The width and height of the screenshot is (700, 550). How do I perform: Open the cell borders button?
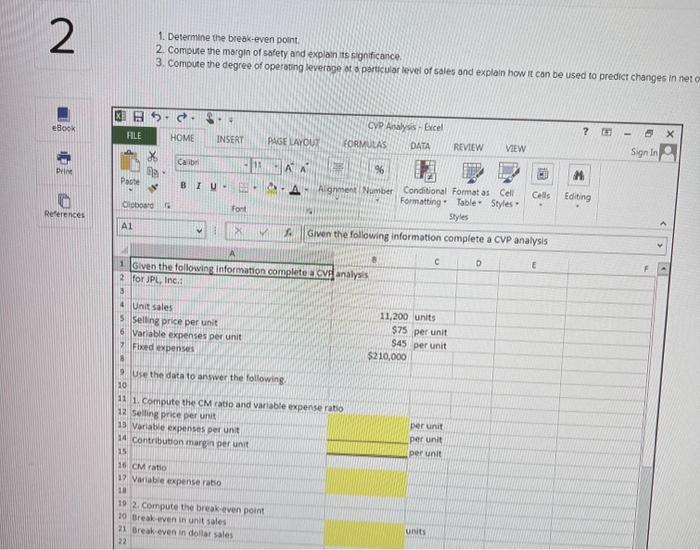243,188
